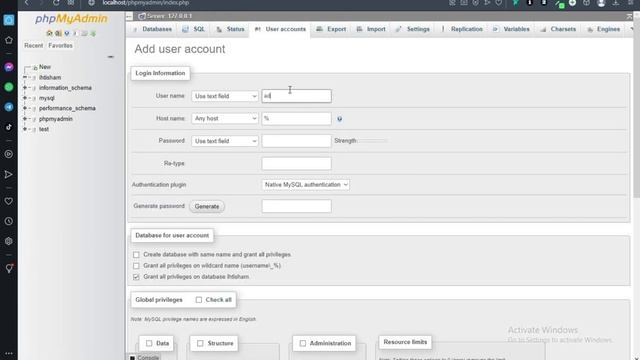Open the Variables tab

[x=511, y=29]
